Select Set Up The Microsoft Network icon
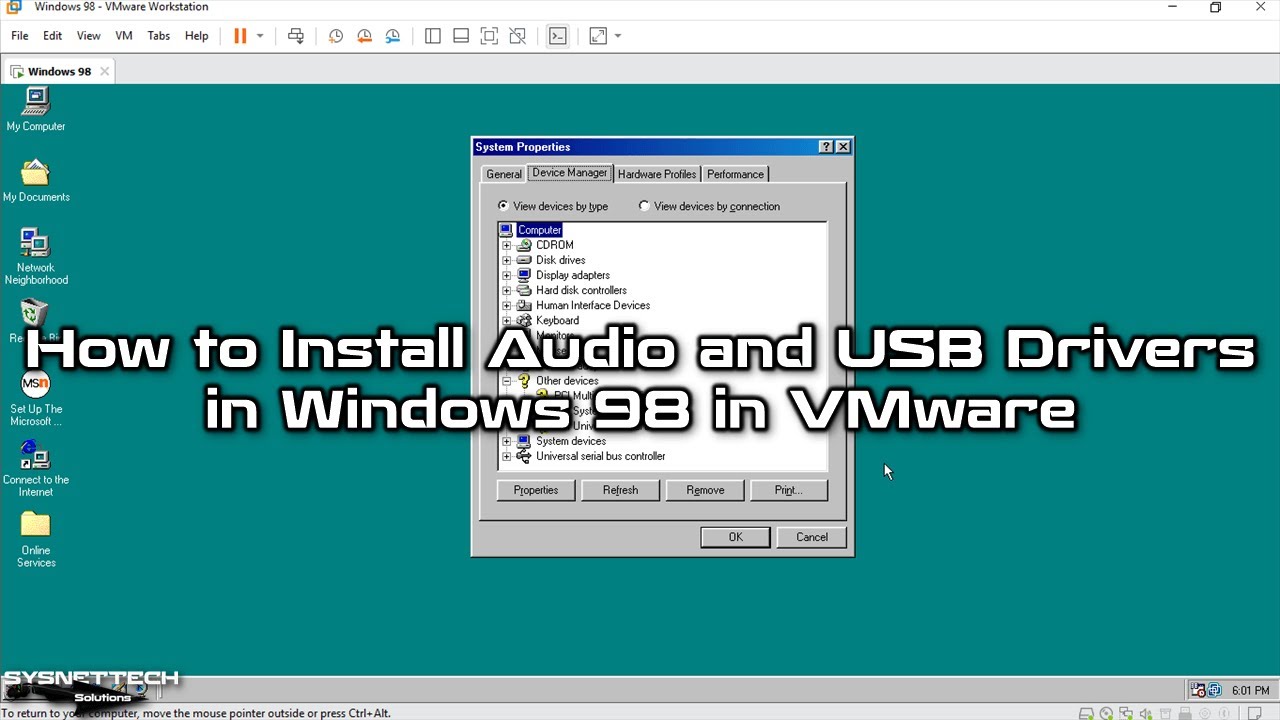Viewport: 1280px width, 720px height. (x=36, y=398)
